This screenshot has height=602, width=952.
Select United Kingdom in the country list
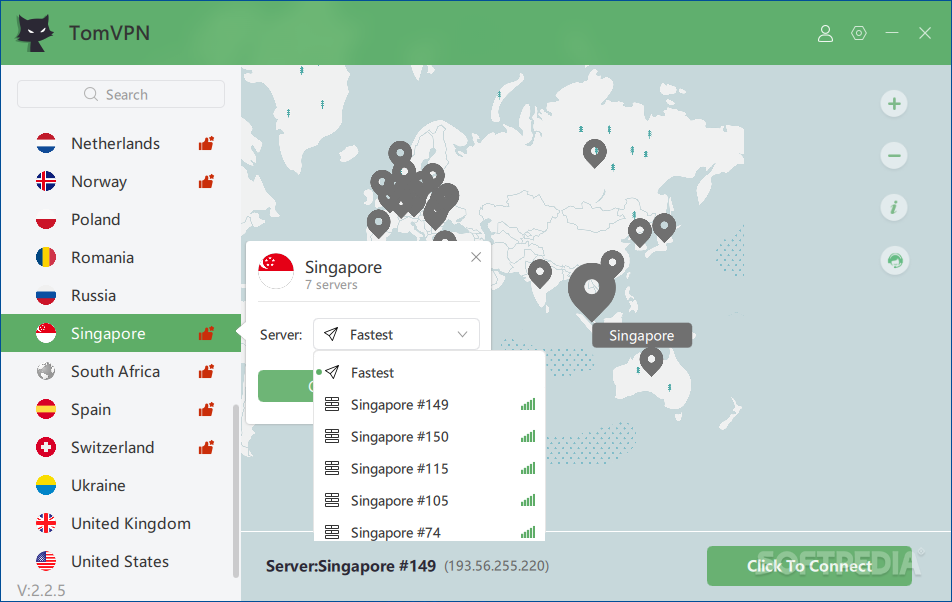pos(121,524)
